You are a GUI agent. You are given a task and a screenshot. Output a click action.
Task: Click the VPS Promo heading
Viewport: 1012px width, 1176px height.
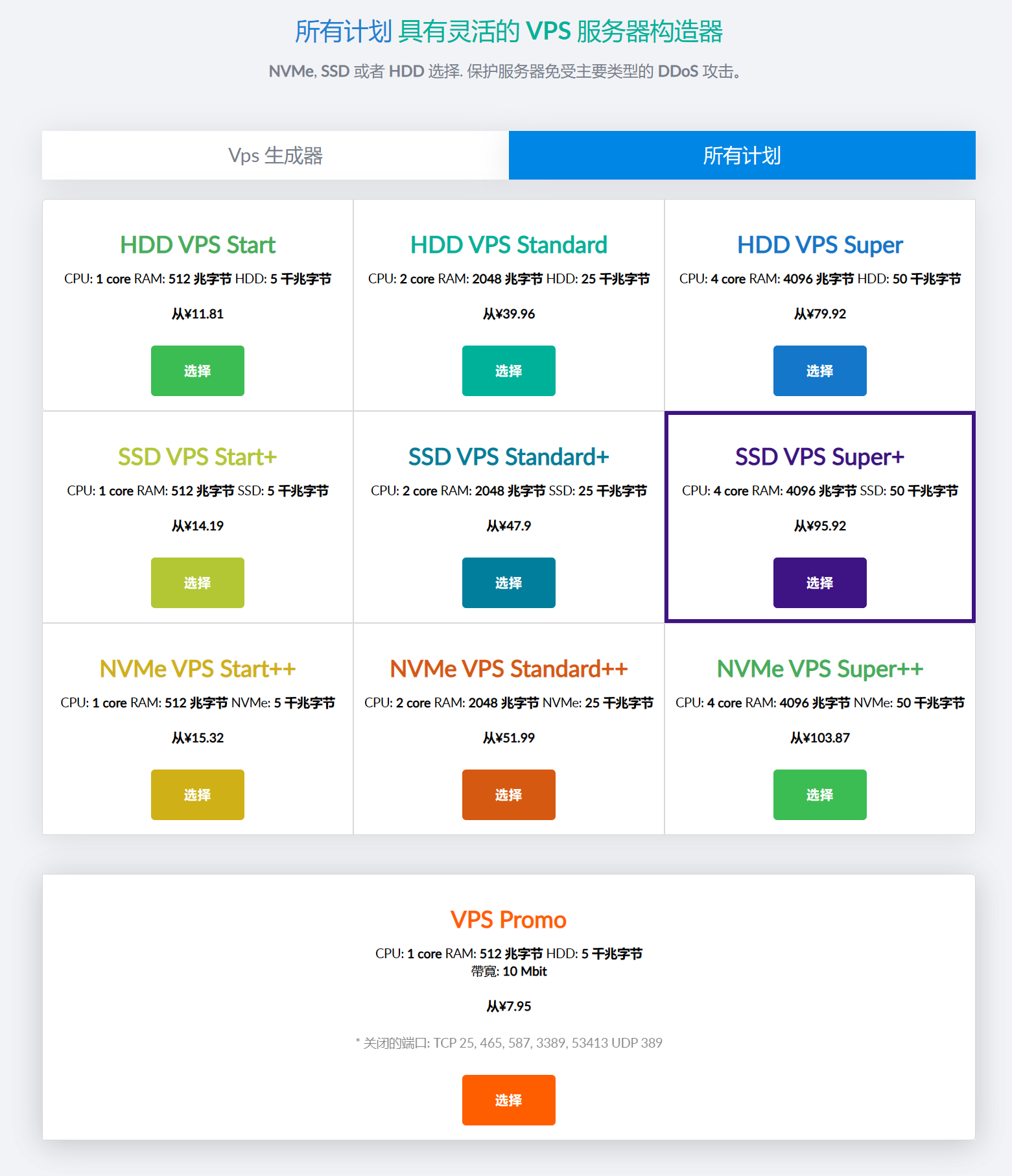pos(509,920)
